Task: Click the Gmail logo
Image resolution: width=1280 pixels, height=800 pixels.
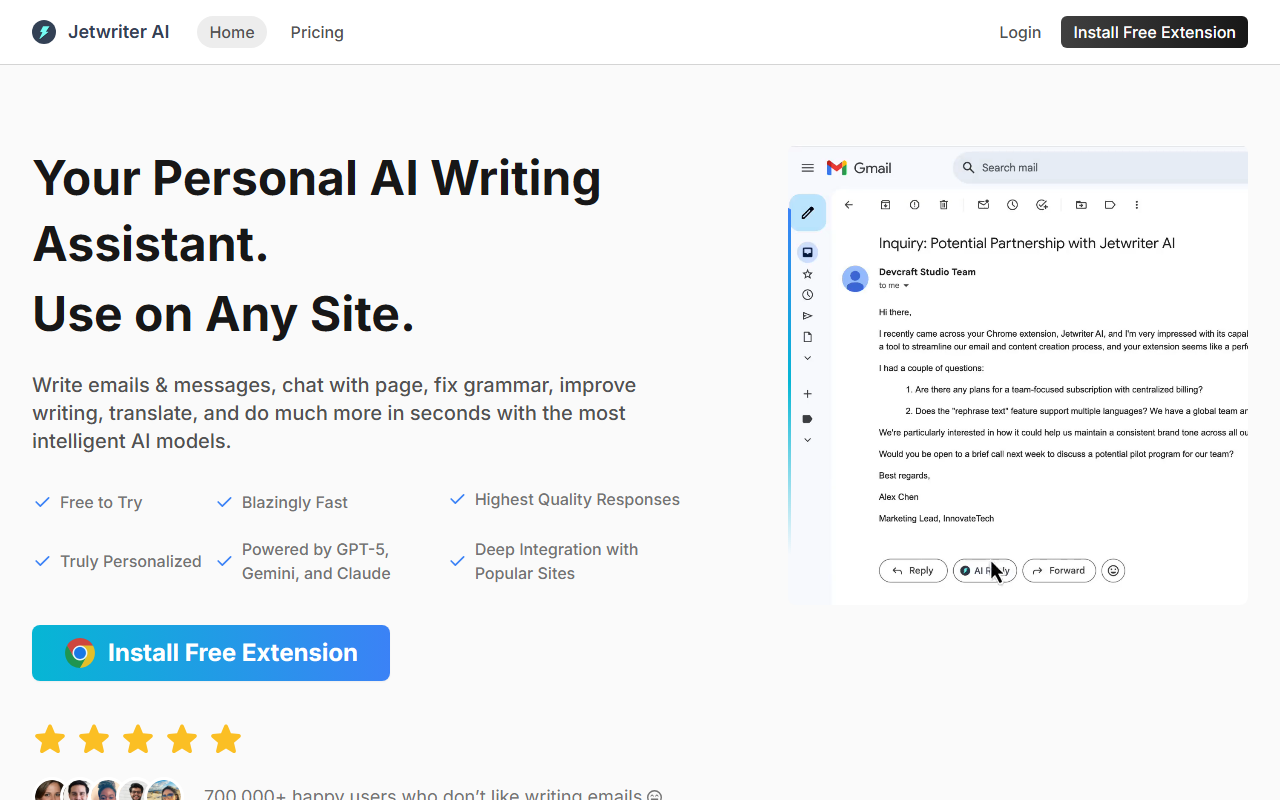Action: 859,168
